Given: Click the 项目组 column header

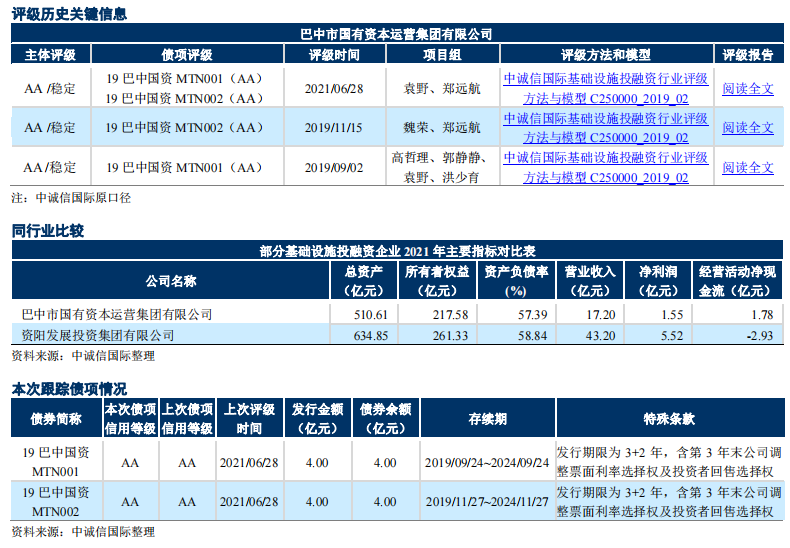Looking at the screenshot, I should [442, 54].
